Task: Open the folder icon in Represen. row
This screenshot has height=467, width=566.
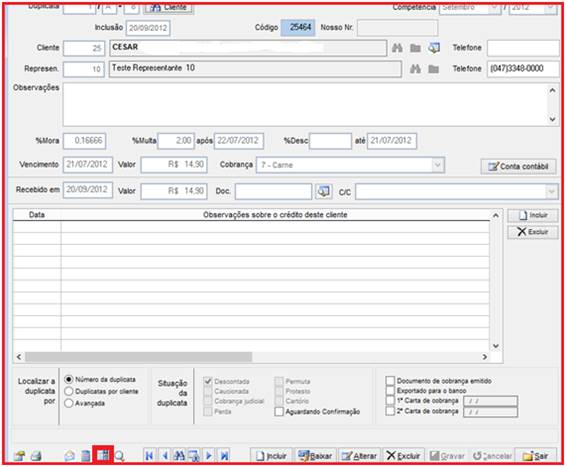Action: 434,69
